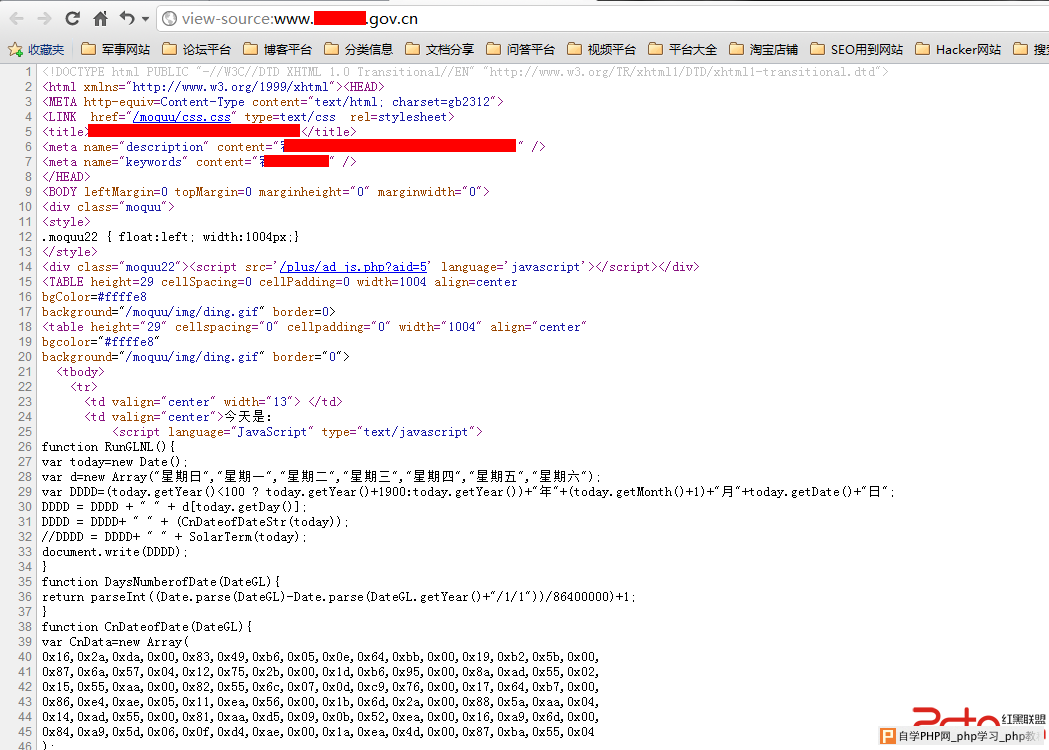Click the curved restore arrow icon
The width and height of the screenshot is (1049, 750).
tap(127, 18)
